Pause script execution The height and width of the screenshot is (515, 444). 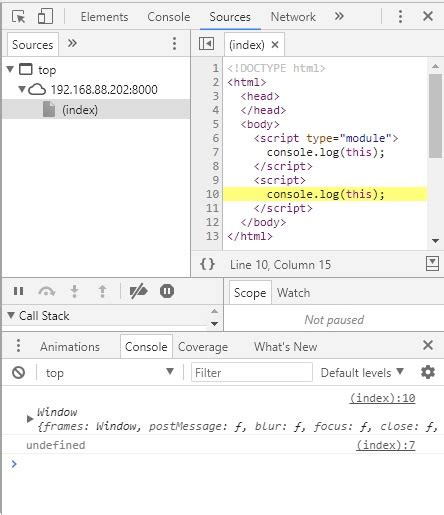point(18,291)
